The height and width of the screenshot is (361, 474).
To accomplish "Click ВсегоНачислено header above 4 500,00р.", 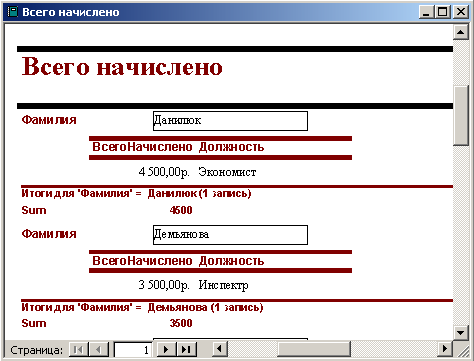I will click(x=142, y=147).
